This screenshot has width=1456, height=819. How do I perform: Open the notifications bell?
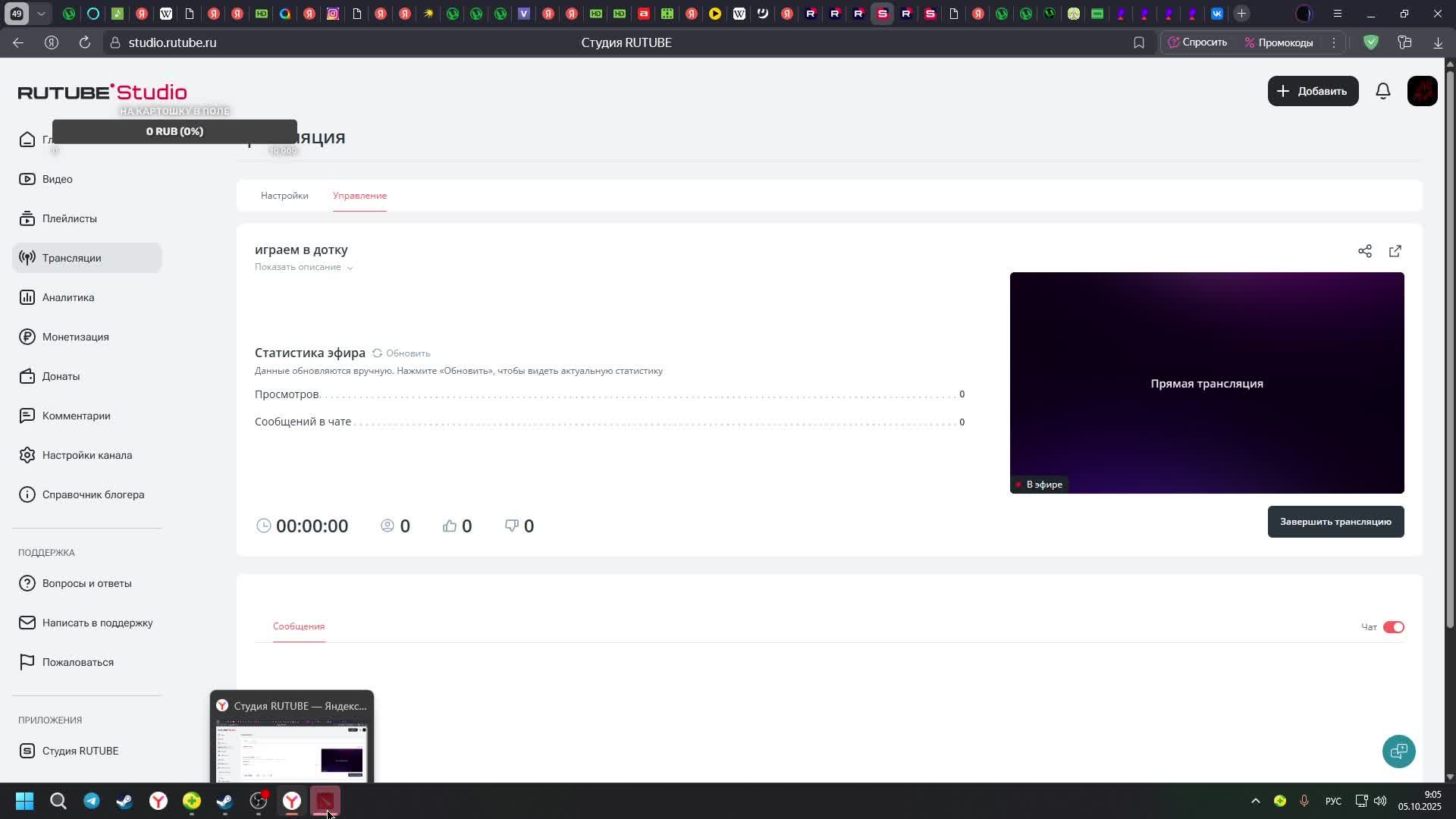(1383, 91)
